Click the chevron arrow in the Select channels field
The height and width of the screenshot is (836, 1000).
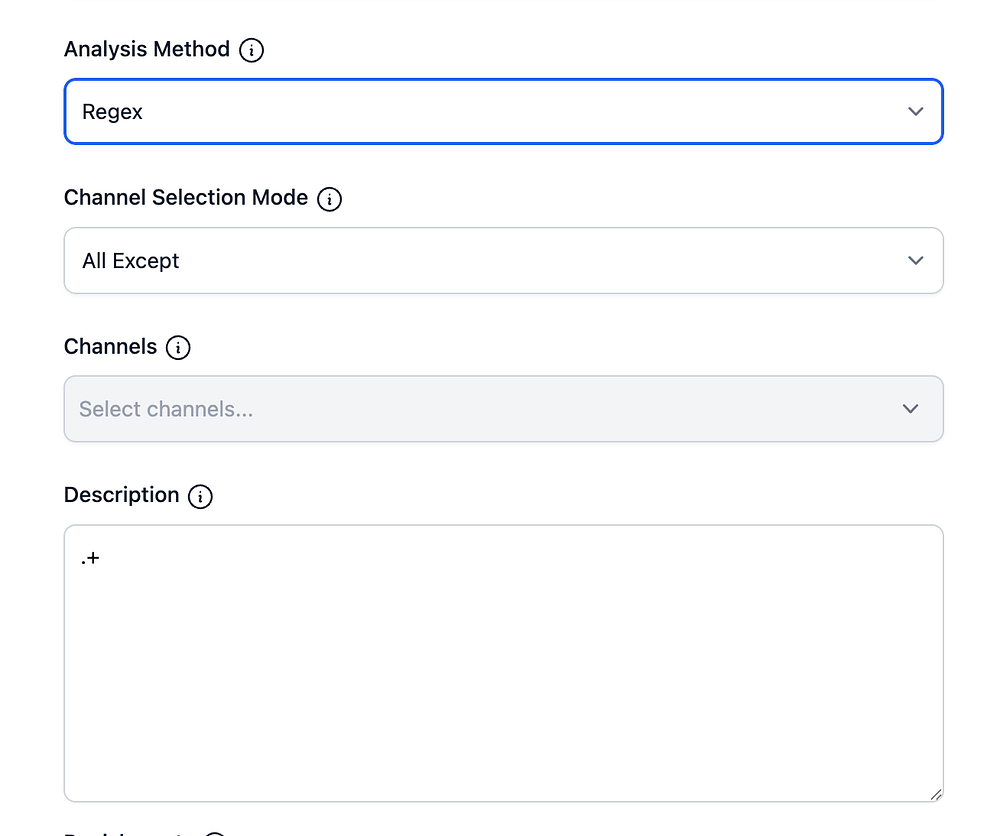(x=910, y=409)
